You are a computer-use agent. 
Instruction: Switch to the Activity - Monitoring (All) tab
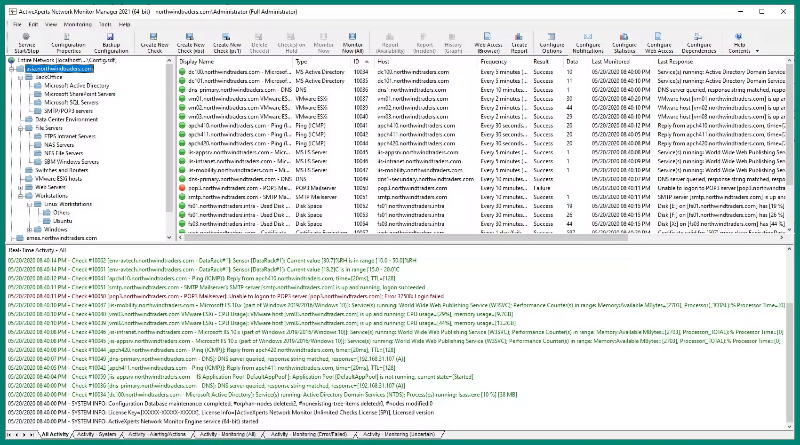click(x=227, y=434)
